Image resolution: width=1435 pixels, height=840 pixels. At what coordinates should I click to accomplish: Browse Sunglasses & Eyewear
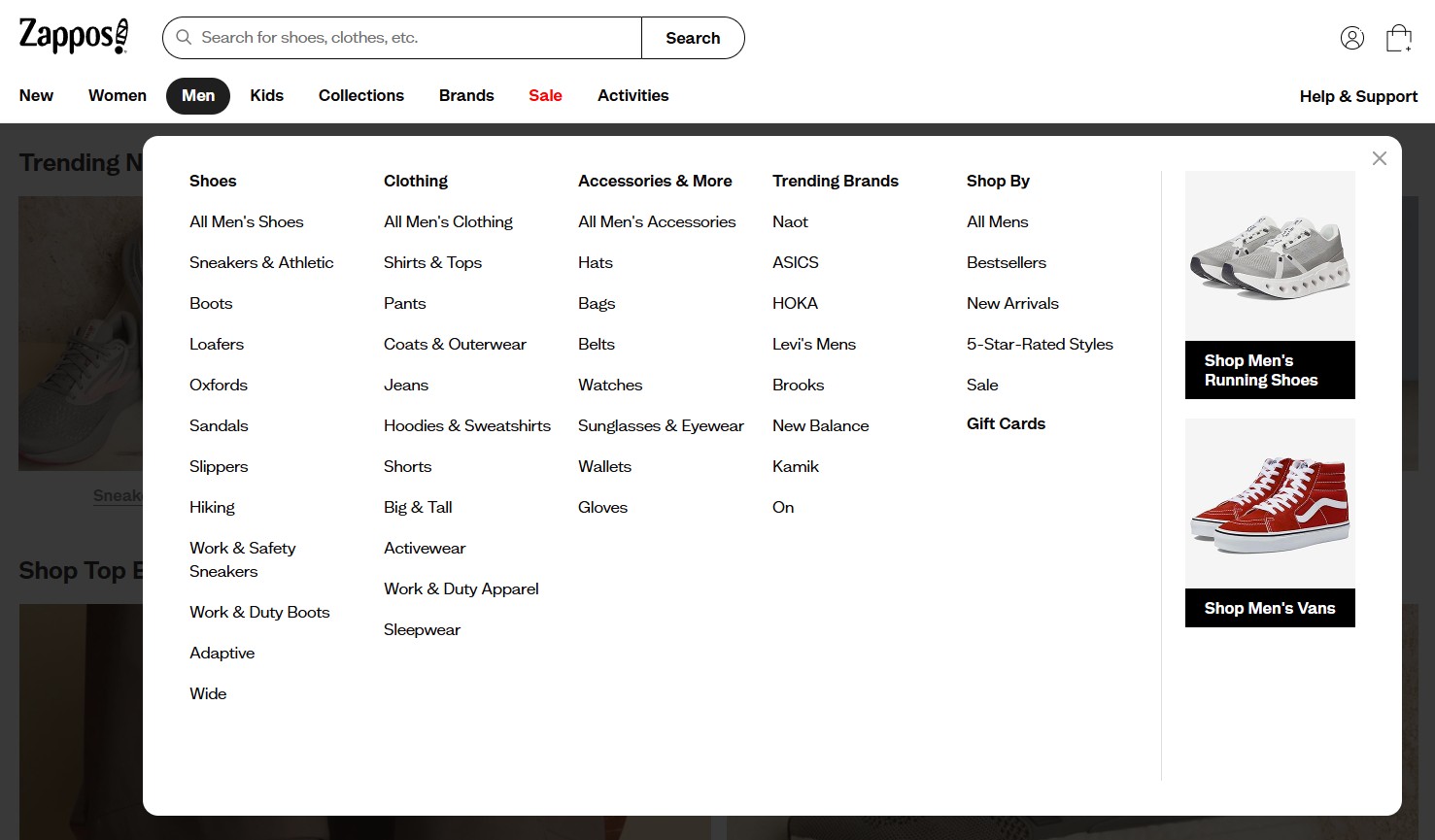click(661, 425)
